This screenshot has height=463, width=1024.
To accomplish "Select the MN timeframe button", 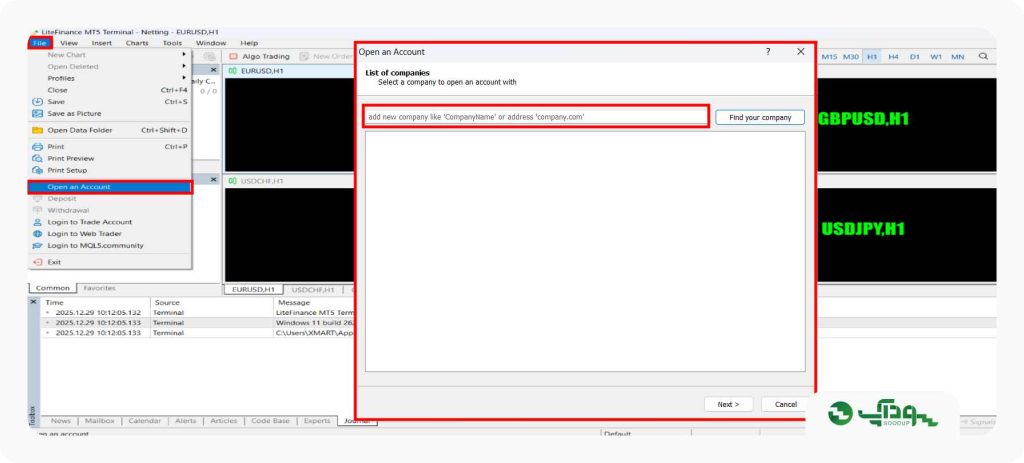I will click(957, 57).
